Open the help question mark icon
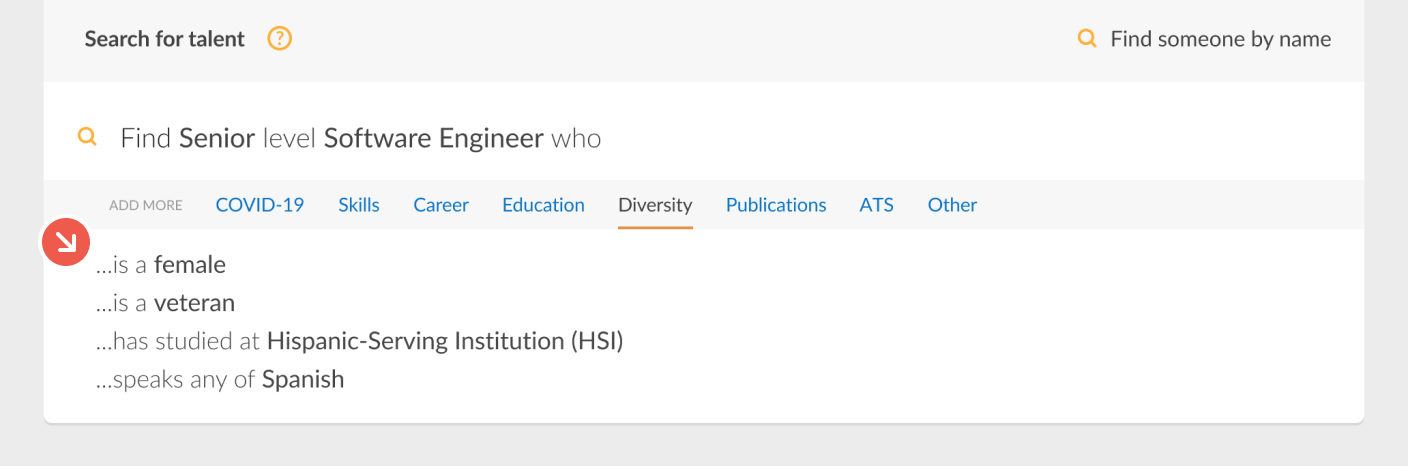 click(280, 39)
